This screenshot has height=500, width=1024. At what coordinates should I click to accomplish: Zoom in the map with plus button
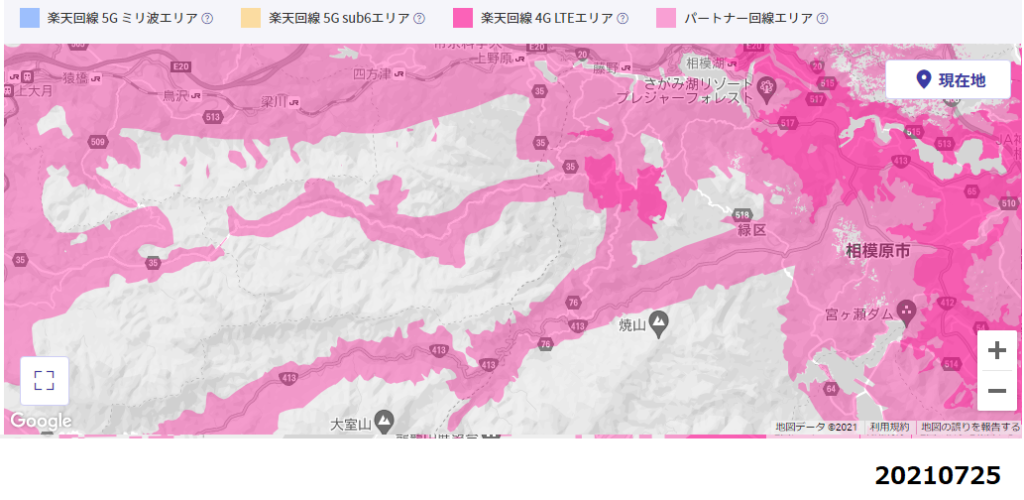[x=997, y=351]
